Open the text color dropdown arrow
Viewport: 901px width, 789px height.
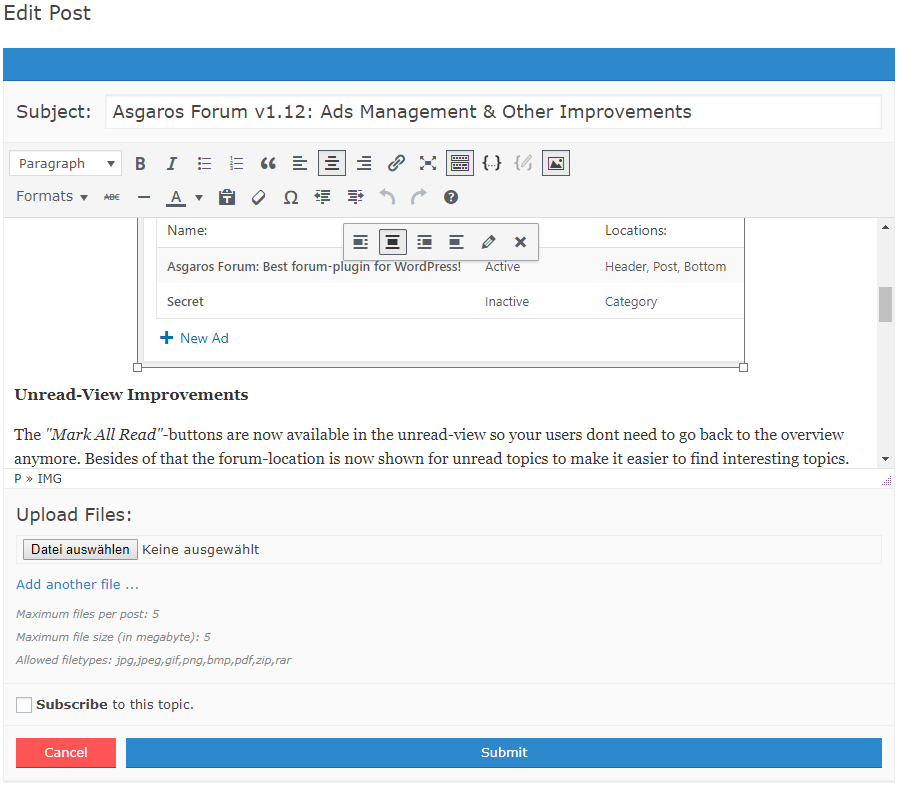pyautogui.click(x=199, y=197)
